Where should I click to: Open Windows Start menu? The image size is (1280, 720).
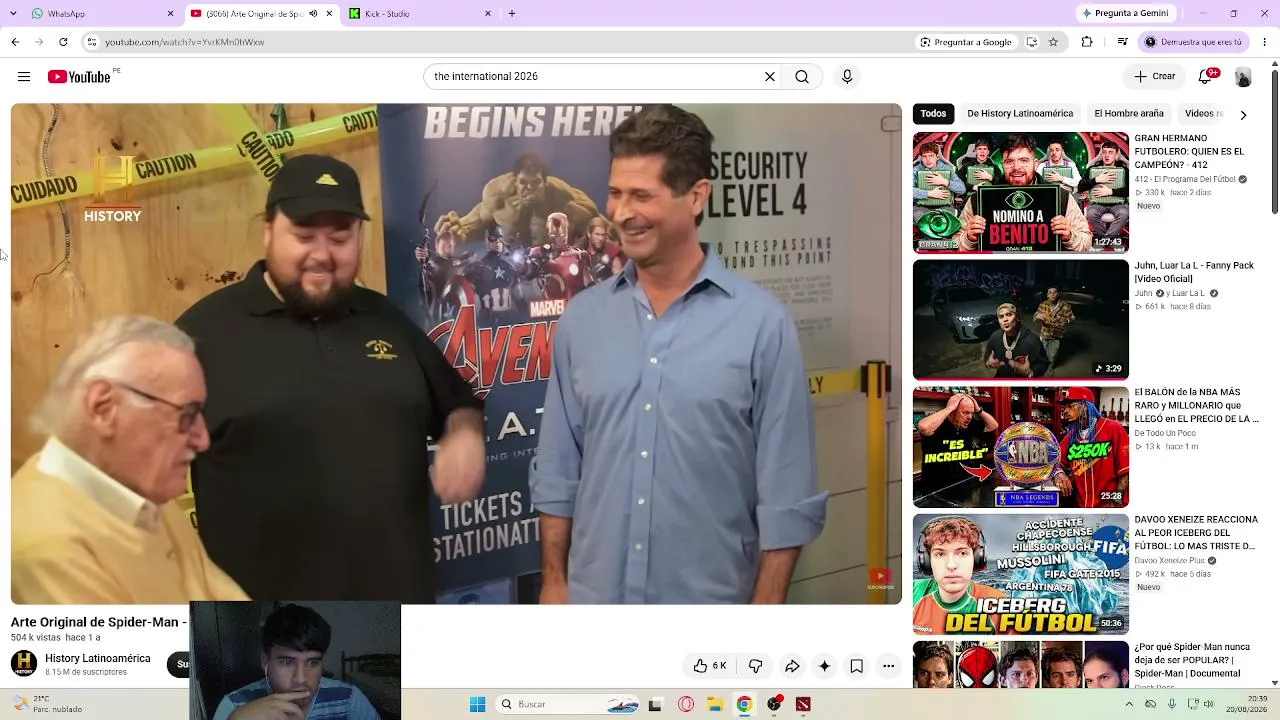[x=477, y=704]
